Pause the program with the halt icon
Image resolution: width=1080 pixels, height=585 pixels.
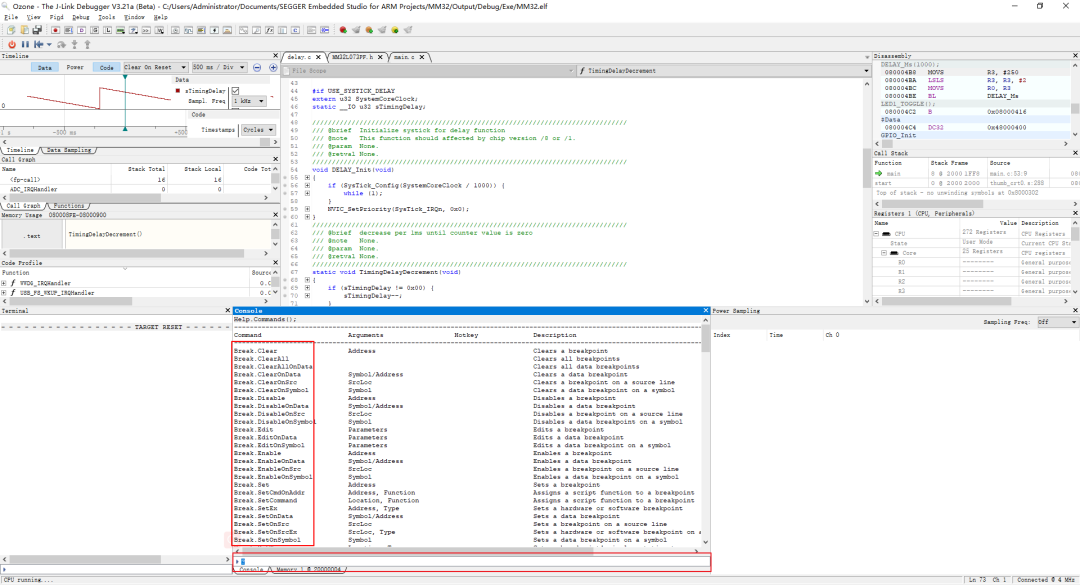click(25, 44)
